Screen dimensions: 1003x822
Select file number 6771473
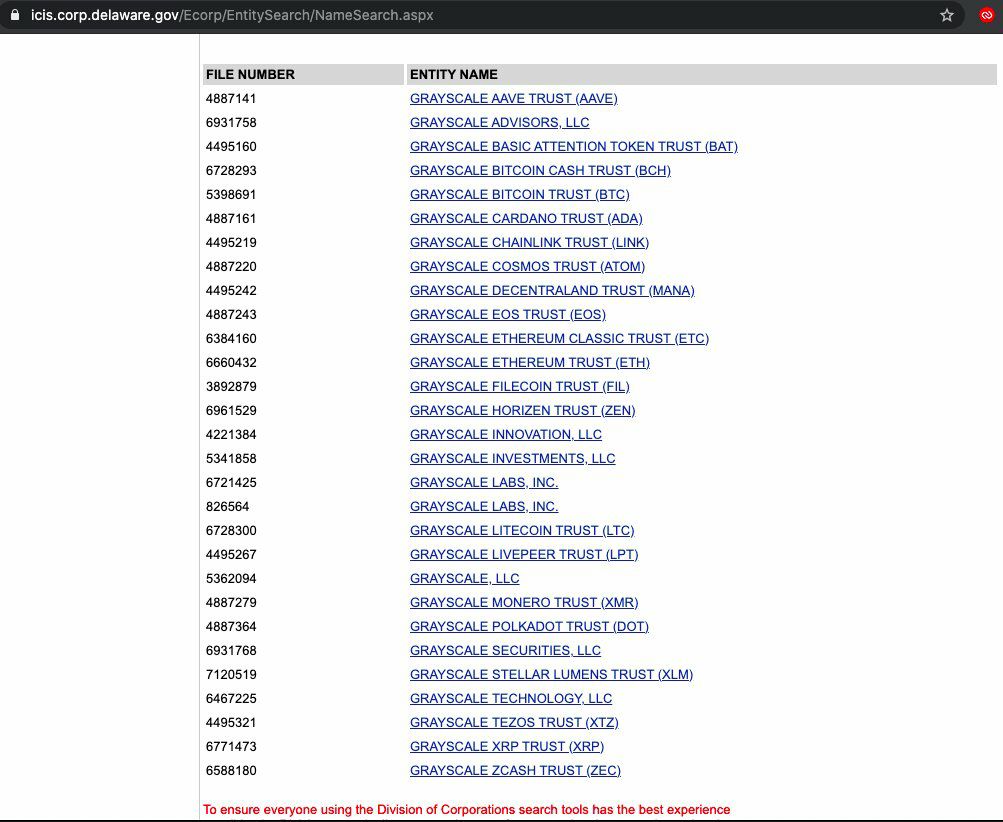pos(231,746)
